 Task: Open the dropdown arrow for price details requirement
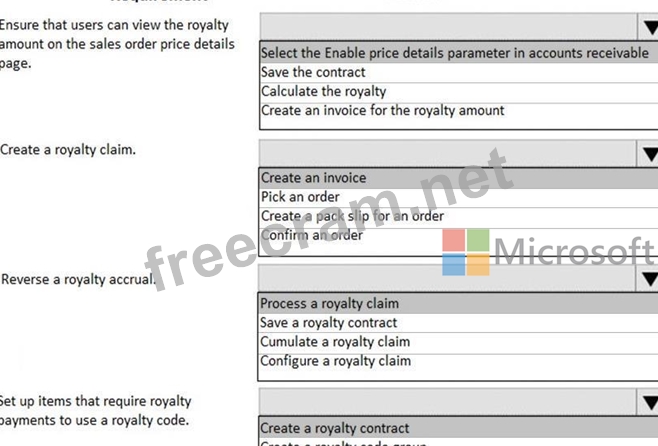[x=648, y=28]
